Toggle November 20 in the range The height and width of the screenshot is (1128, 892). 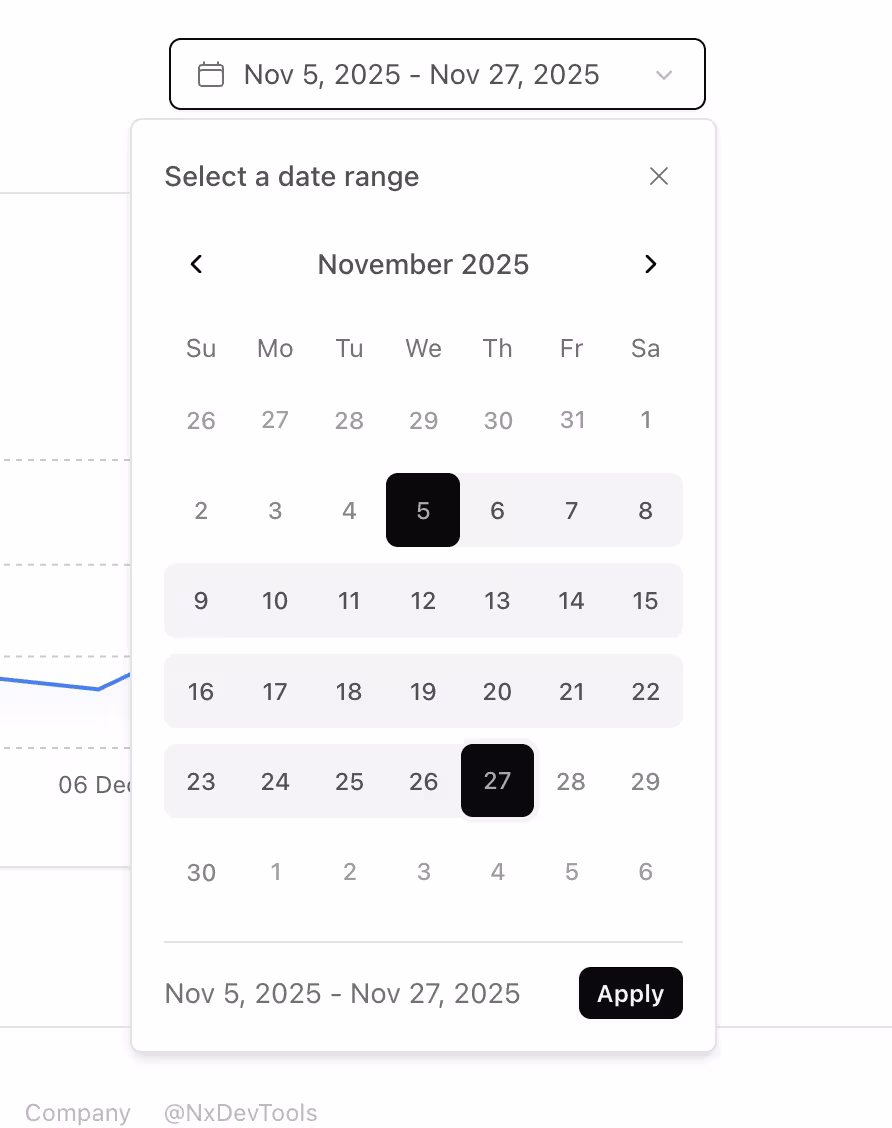pos(497,691)
